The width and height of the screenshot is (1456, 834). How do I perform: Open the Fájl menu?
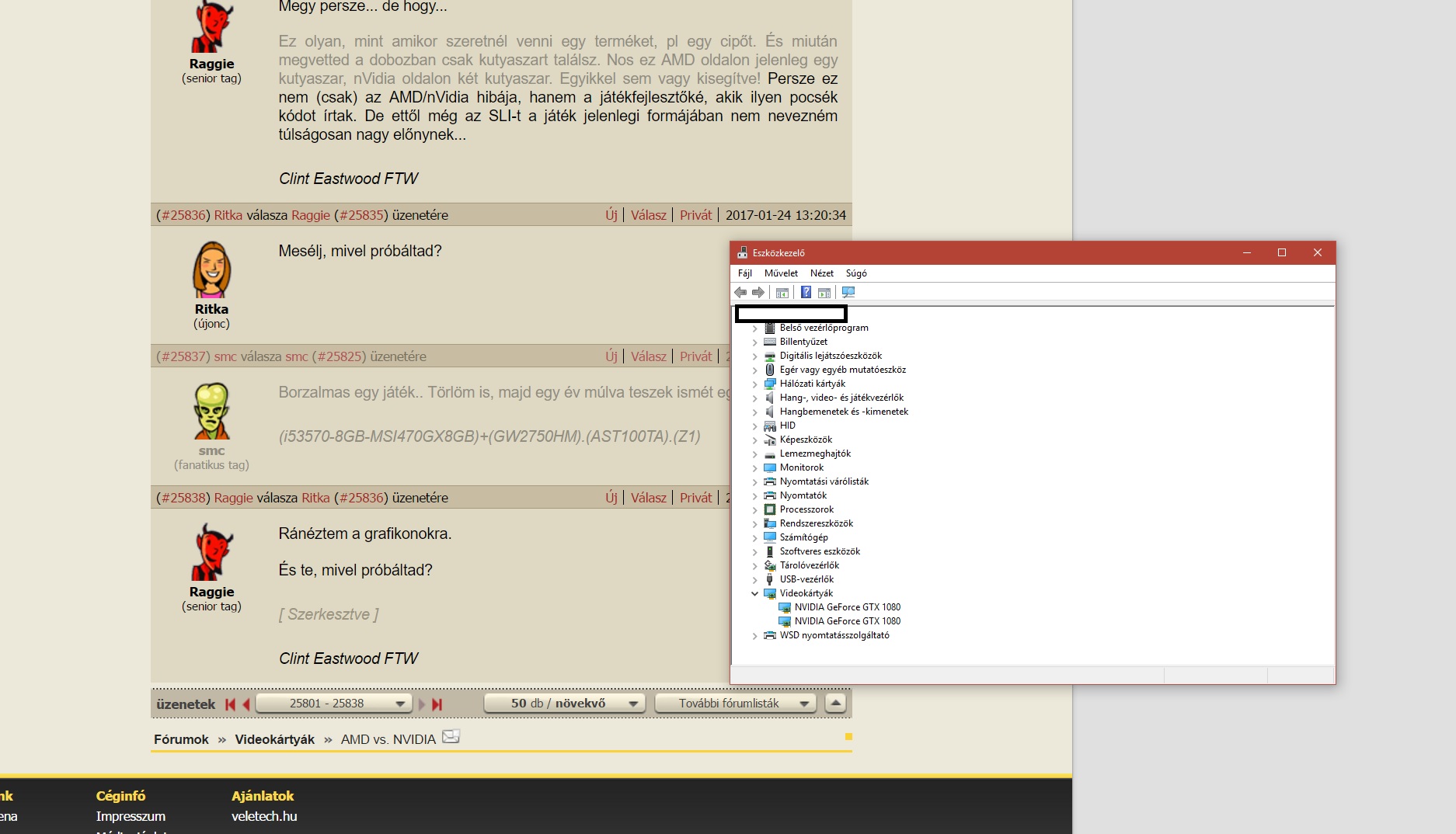tap(745, 273)
